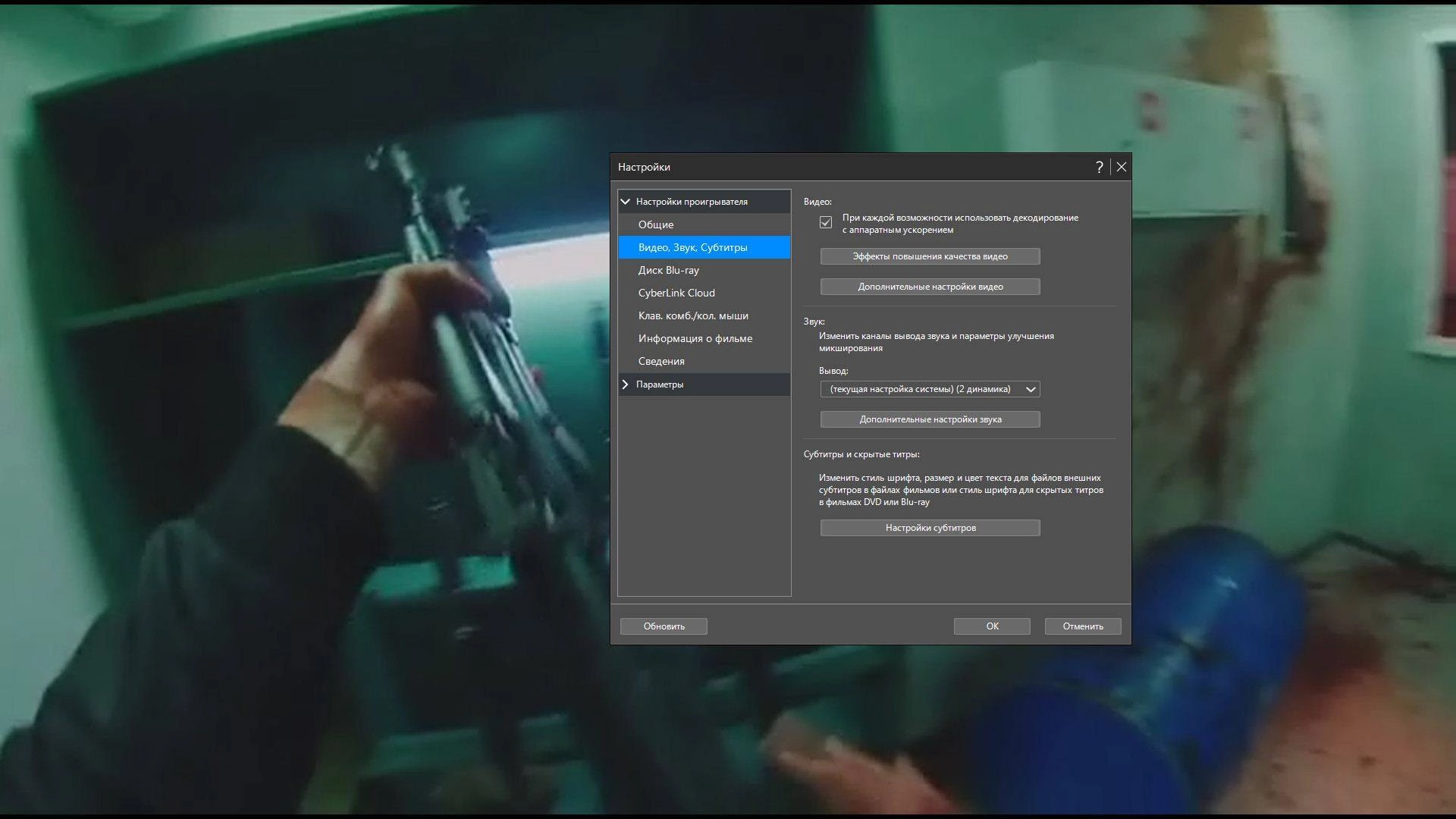Open the Вывод audio output dropdown

(x=930, y=389)
